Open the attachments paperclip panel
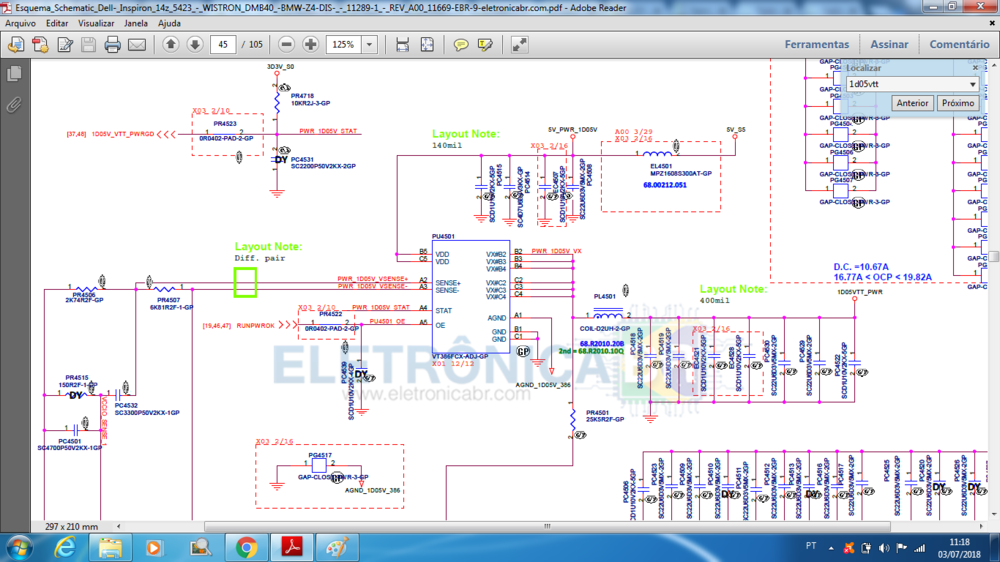Viewport: 1000px width, 562px height. coord(14,104)
